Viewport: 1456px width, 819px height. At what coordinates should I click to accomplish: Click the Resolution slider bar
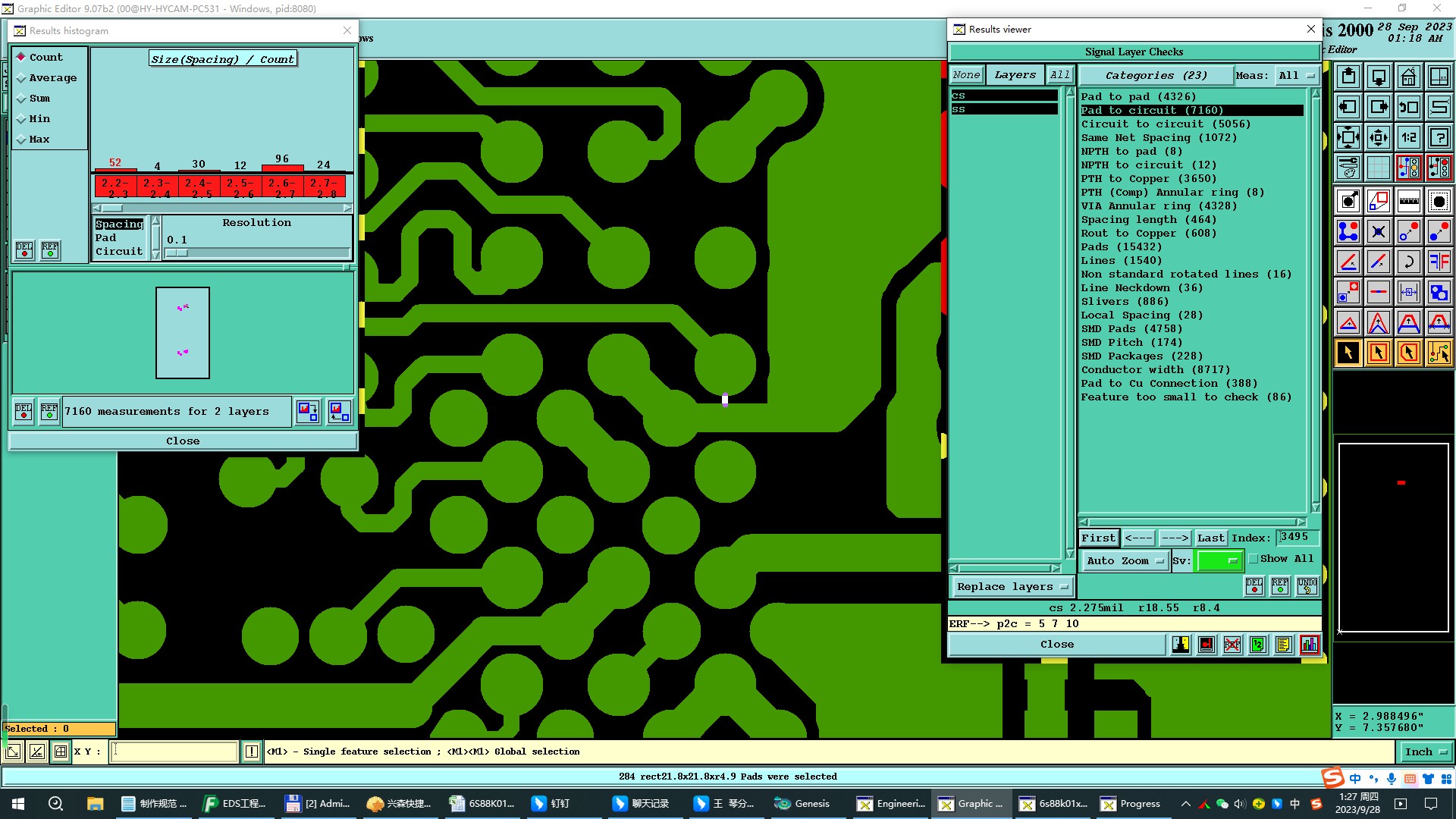pos(258,253)
